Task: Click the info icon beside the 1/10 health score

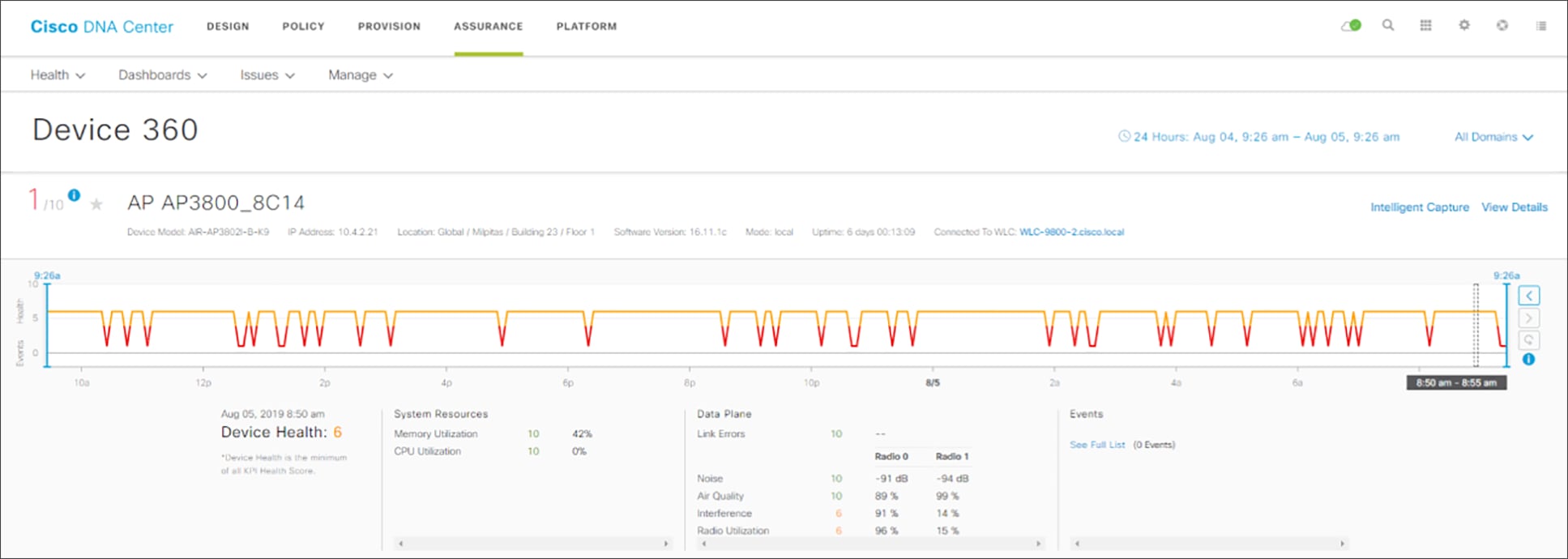Action: pyautogui.click(x=74, y=195)
